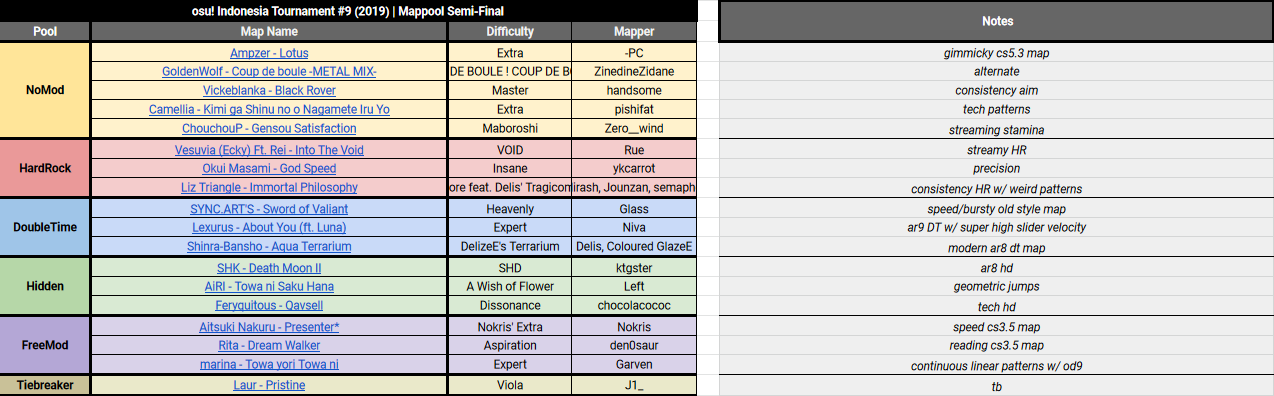
Task: Open Okui Masami - God Speed link
Action: point(269,168)
